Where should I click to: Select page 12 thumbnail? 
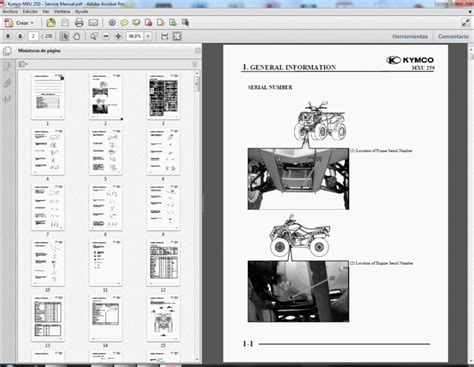[x=163, y=263]
